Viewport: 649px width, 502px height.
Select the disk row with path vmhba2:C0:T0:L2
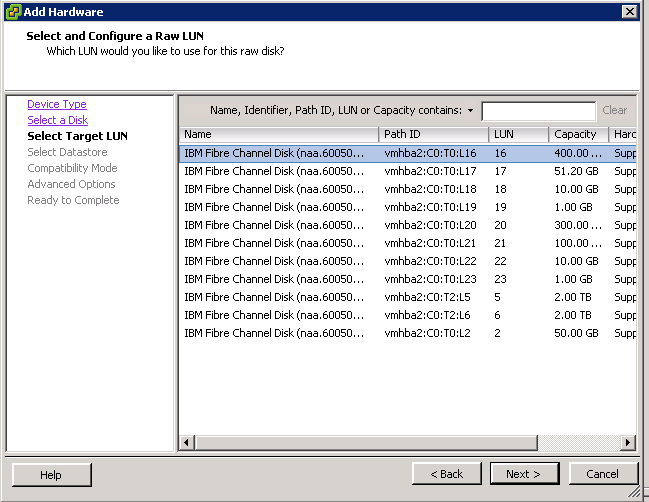tap(408, 333)
